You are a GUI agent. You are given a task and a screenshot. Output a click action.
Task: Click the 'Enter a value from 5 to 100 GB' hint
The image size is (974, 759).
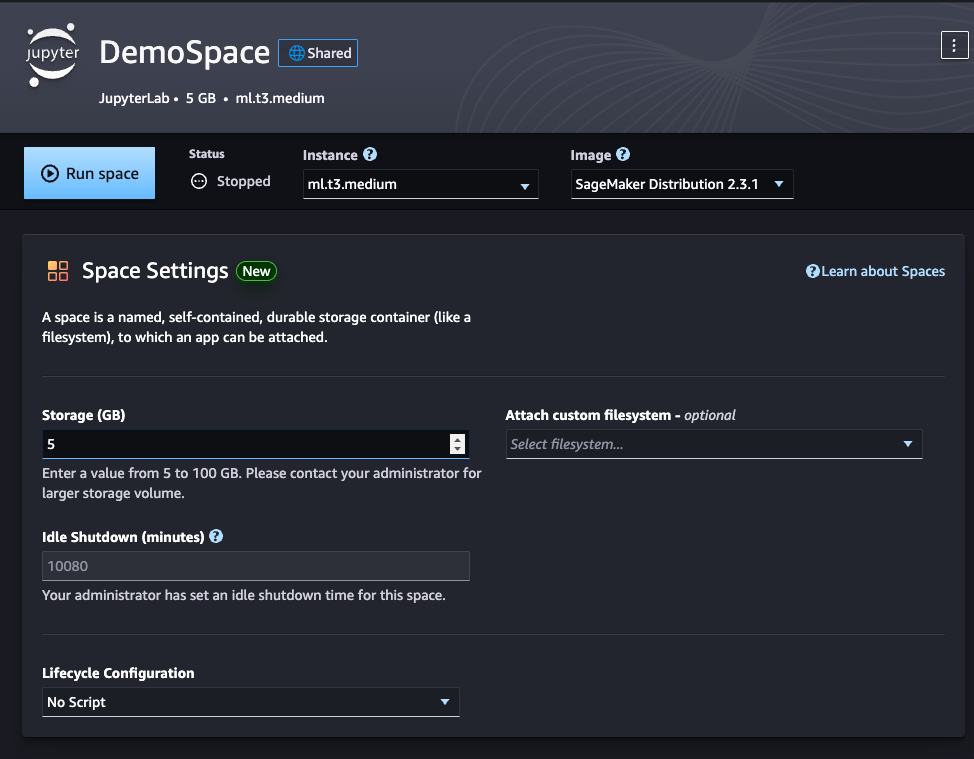pyautogui.click(x=262, y=483)
